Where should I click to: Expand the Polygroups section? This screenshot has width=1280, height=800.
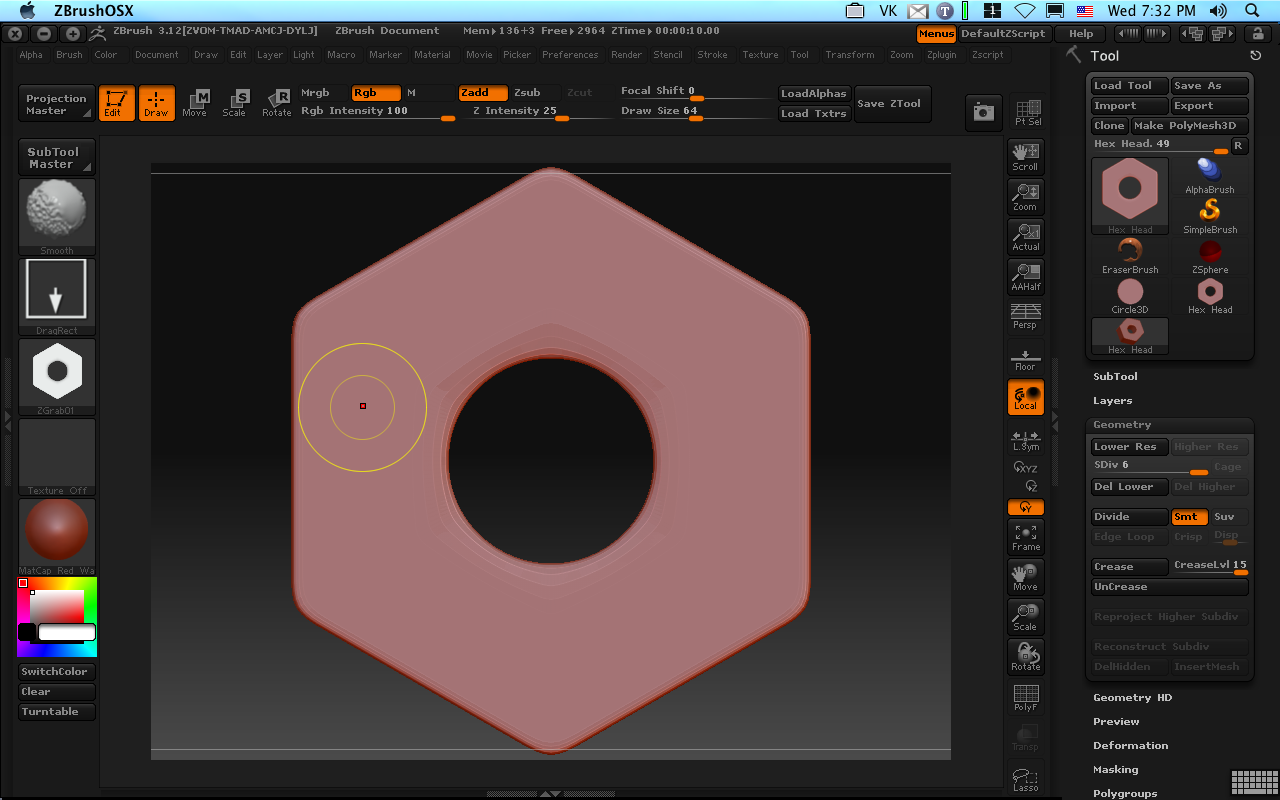tap(1125, 794)
